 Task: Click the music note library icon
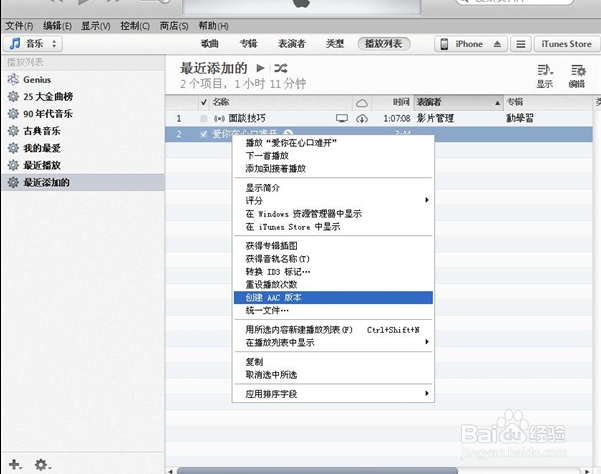tap(15, 43)
